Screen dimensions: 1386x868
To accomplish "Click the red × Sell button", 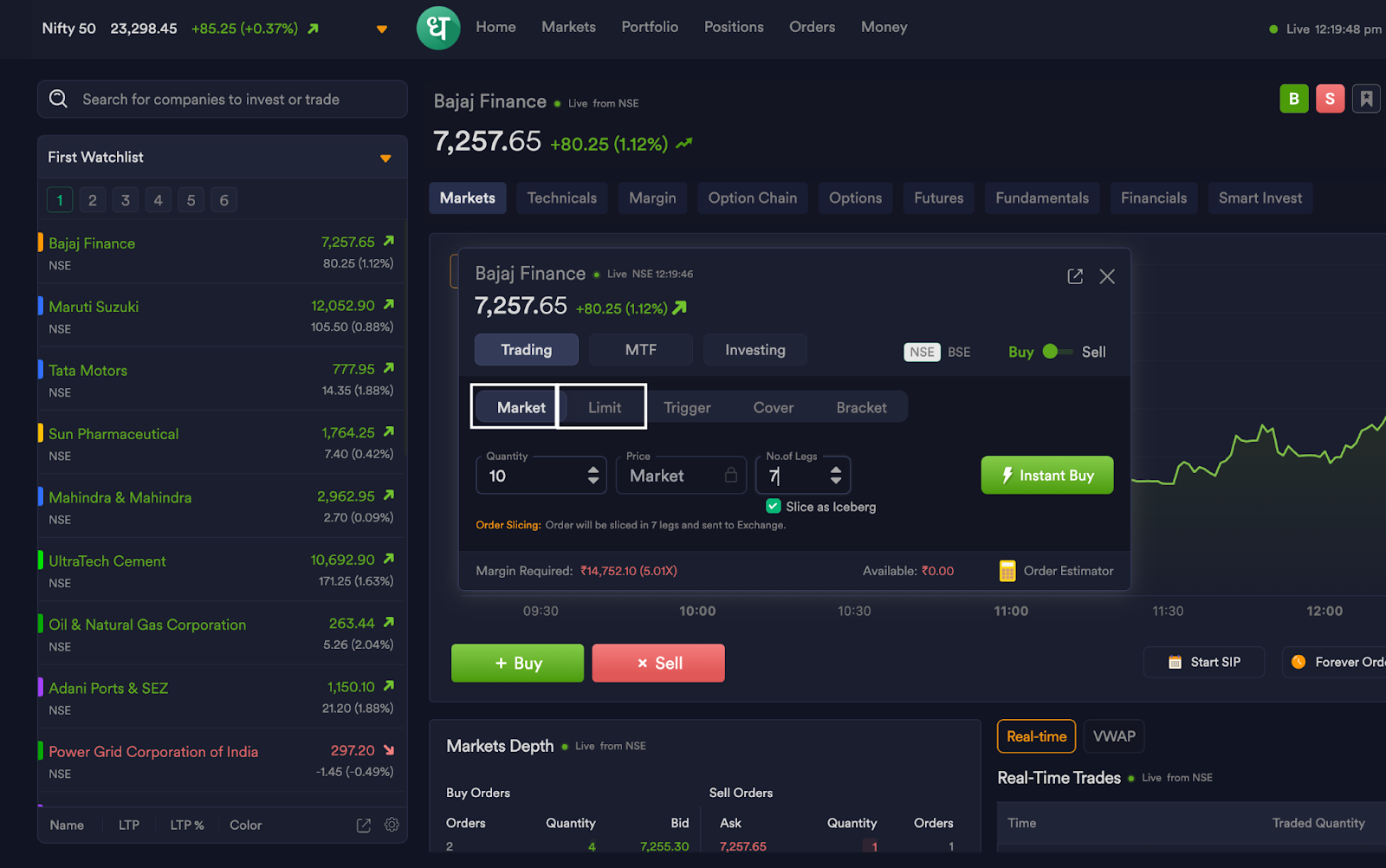I will (x=658, y=663).
